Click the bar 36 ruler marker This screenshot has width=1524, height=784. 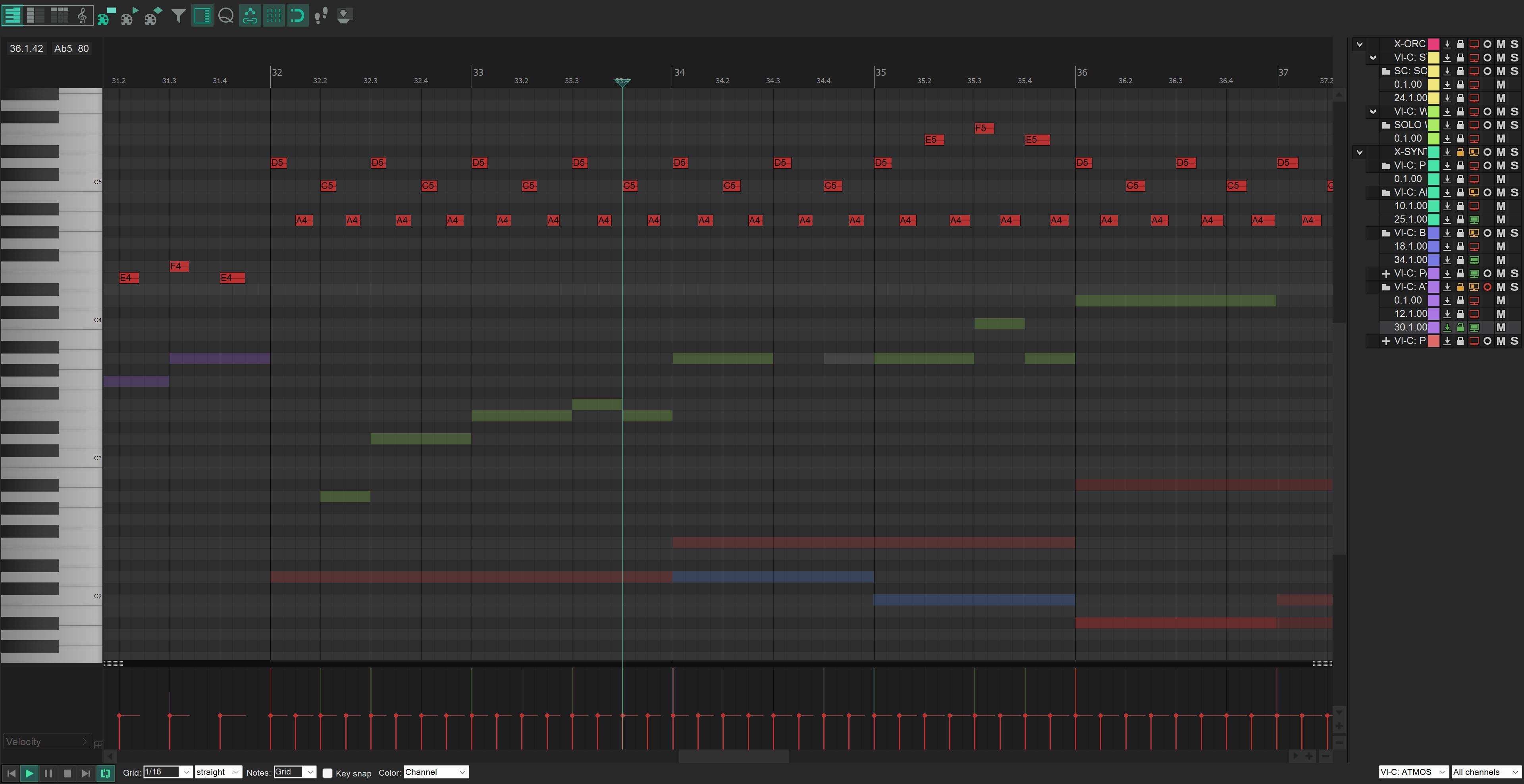tap(1081, 73)
